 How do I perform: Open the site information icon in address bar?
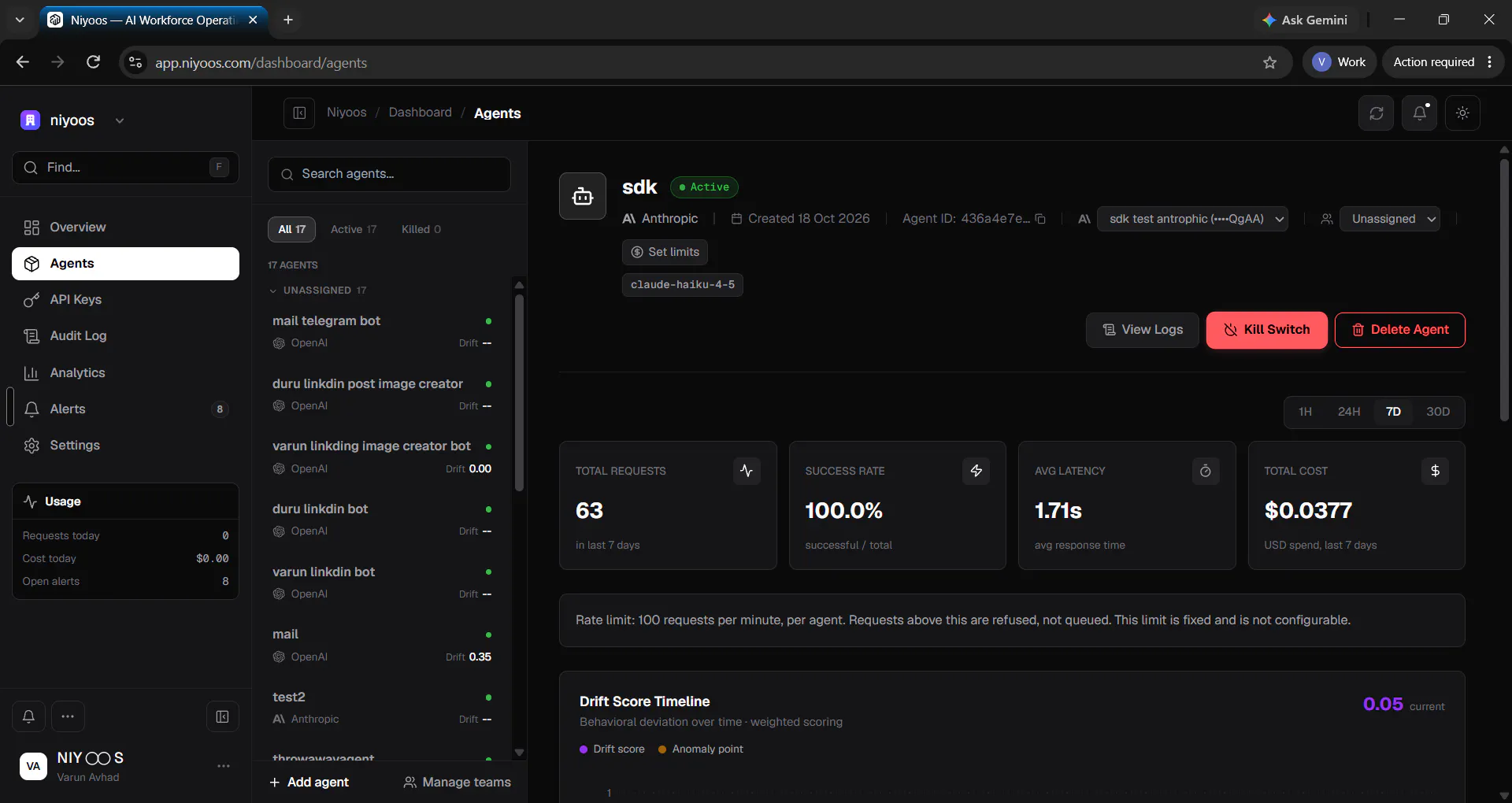135,62
